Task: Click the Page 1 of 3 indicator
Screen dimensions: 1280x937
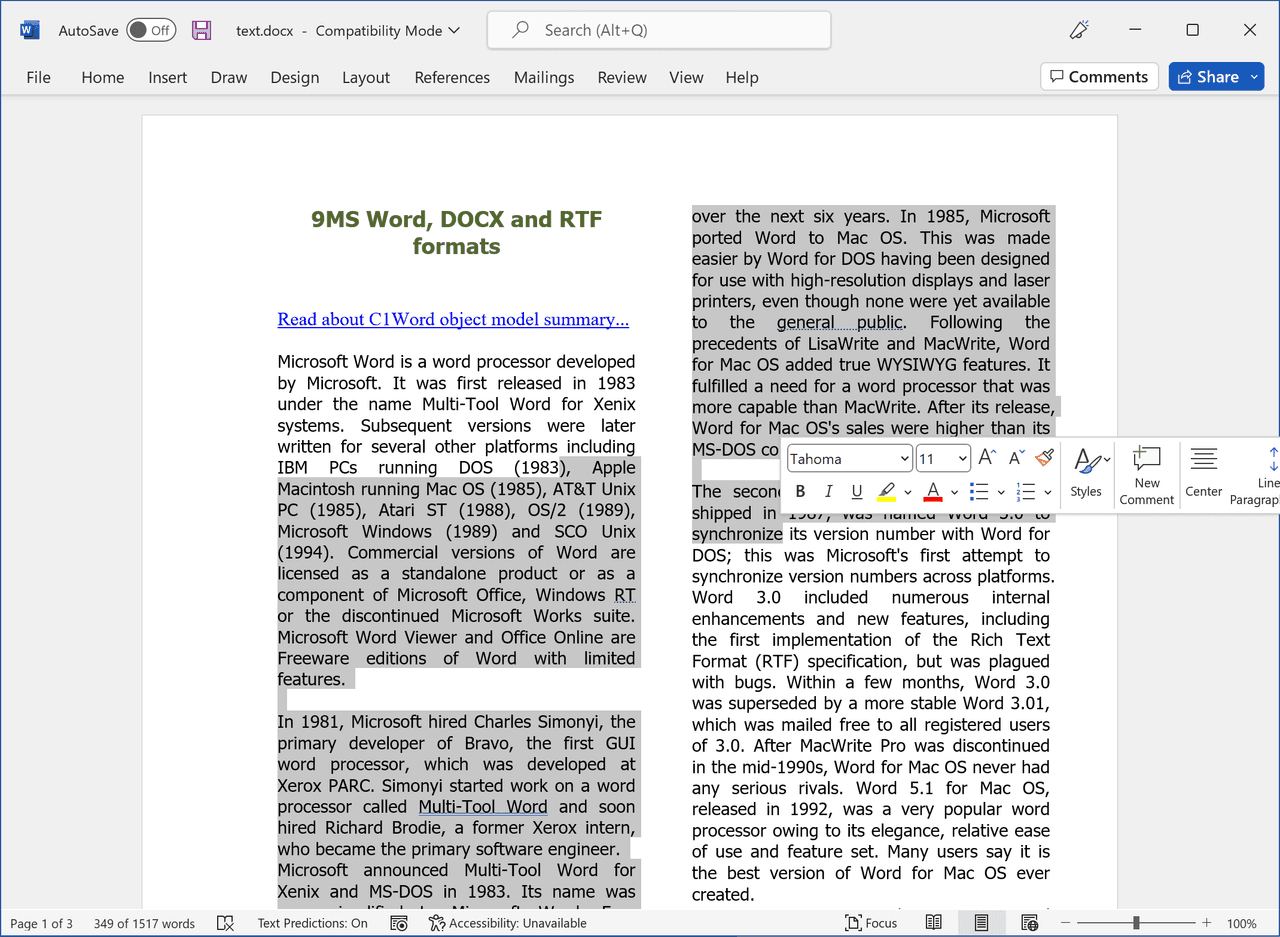Action: [41, 923]
